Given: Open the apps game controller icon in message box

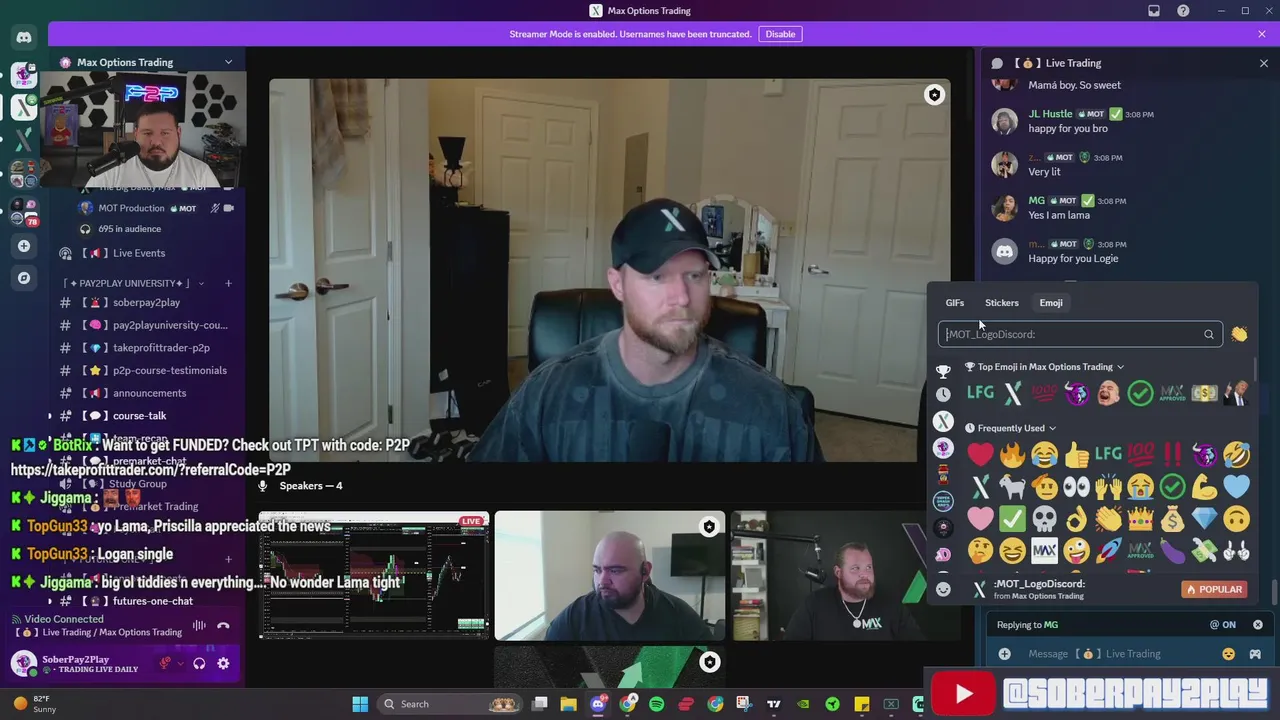Looking at the screenshot, I should coord(1255,654).
